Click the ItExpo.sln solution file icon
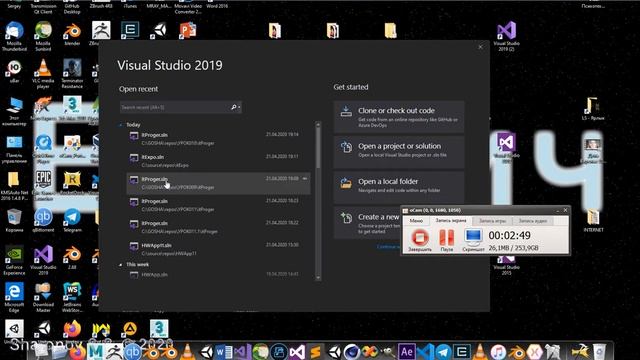The height and width of the screenshot is (360, 640). point(134,158)
